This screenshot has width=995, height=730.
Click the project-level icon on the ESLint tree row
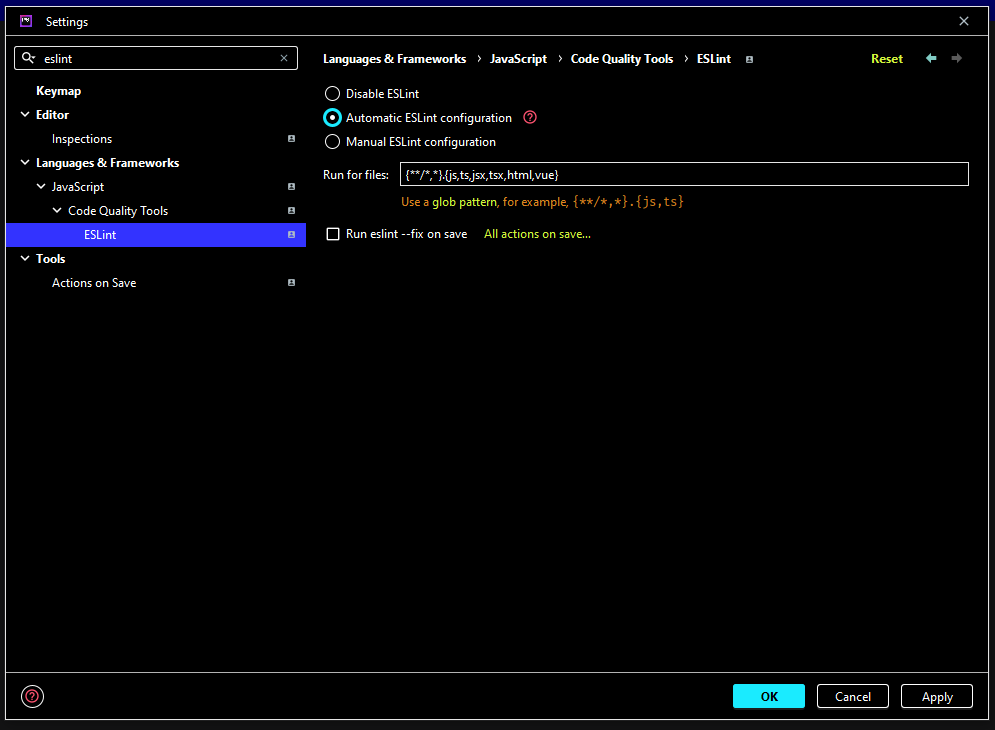[291, 235]
